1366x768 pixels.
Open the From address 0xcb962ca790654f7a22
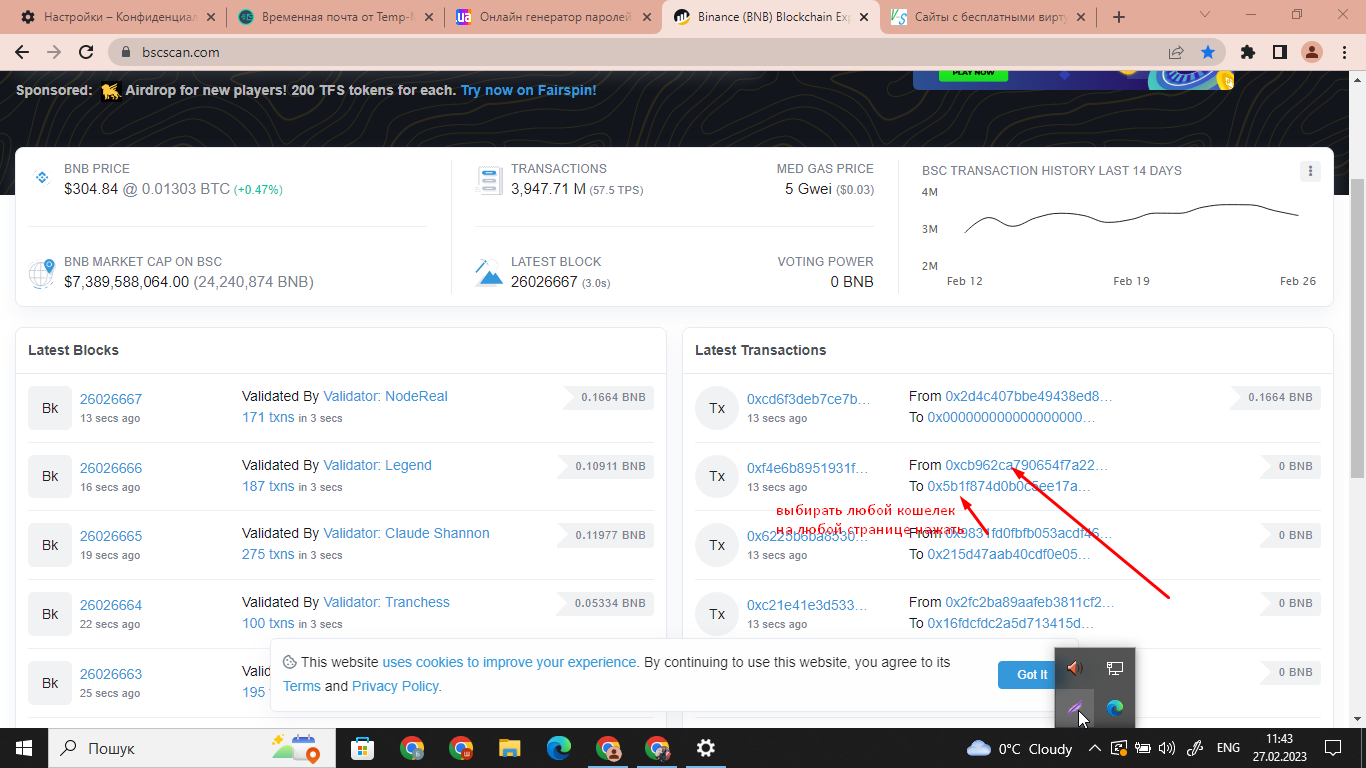tap(1026, 465)
